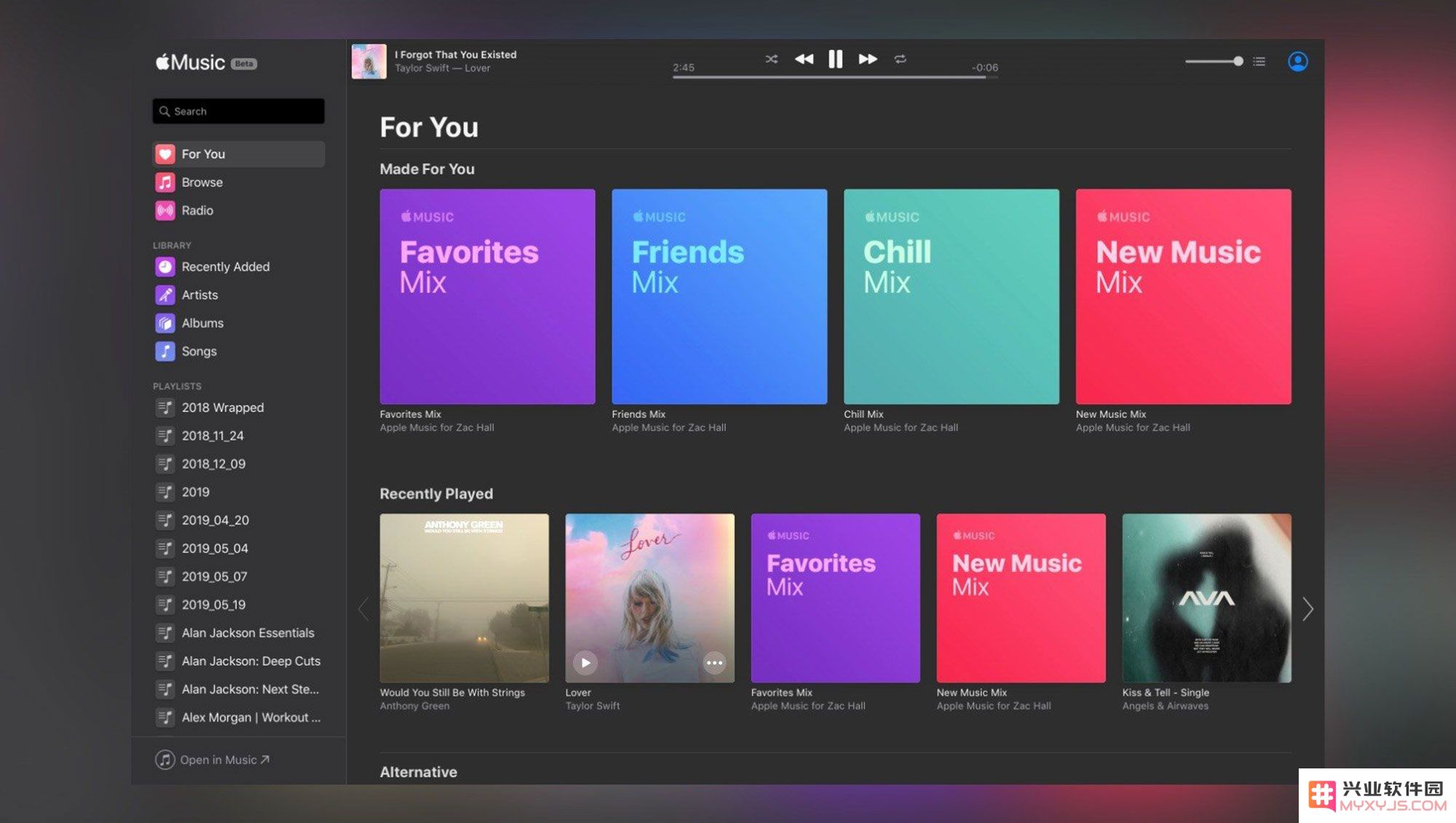
Task: Open Alan Jackson Essentials playlist
Action: (239, 633)
